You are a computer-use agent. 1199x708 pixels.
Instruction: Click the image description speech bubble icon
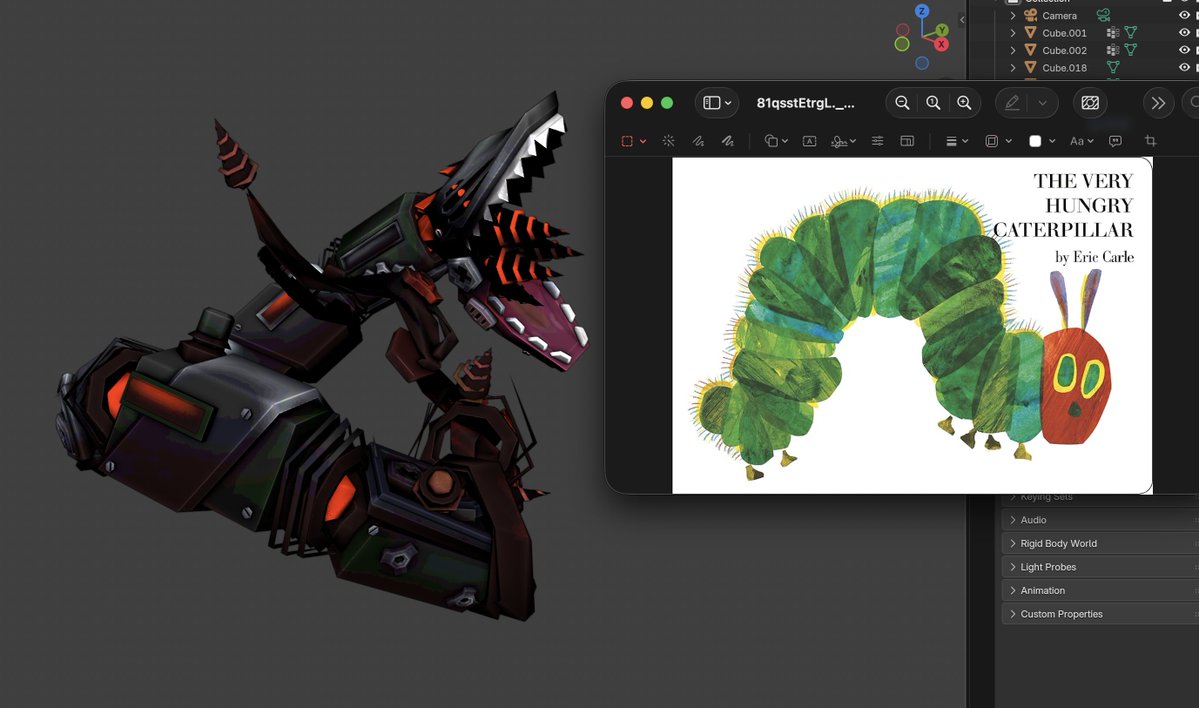[x=1115, y=141]
